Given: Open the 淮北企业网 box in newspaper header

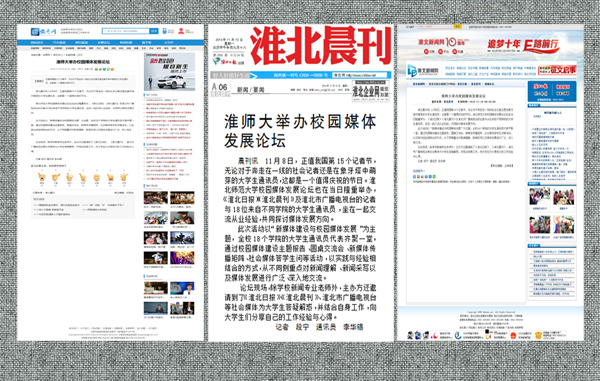Looking at the screenshot, I should tap(370, 91).
